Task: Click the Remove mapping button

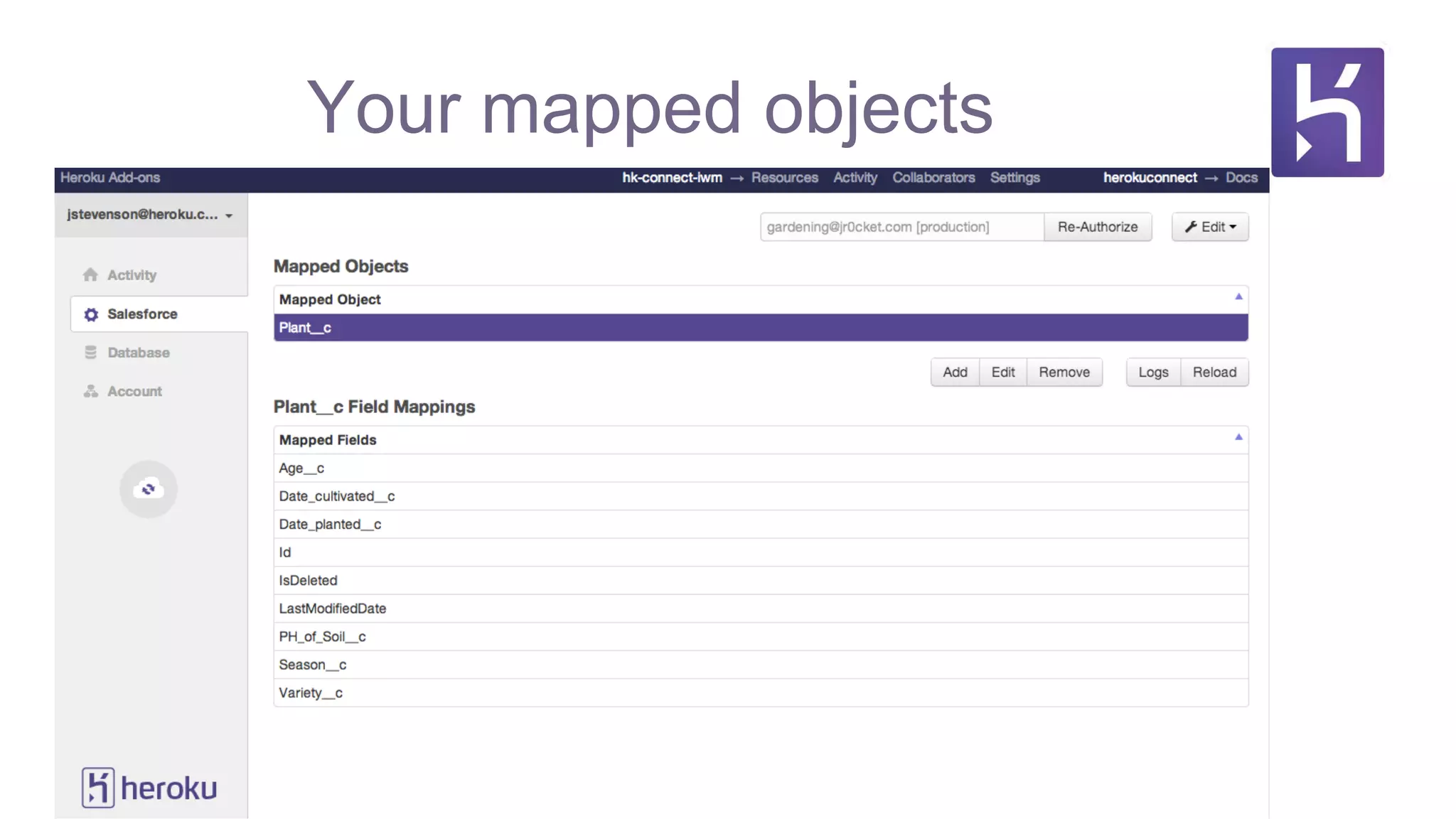Action: coord(1064,372)
